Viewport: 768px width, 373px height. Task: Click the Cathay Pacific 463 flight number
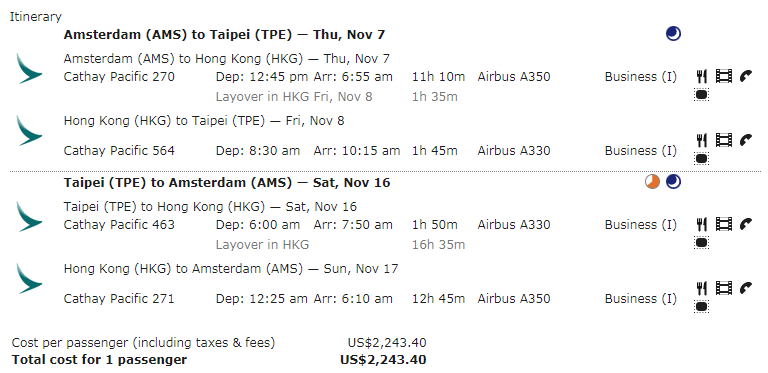(119, 225)
